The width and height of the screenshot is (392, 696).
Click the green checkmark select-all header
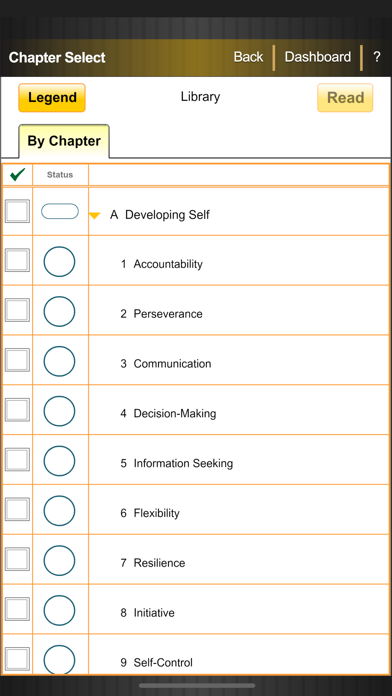coord(17,174)
